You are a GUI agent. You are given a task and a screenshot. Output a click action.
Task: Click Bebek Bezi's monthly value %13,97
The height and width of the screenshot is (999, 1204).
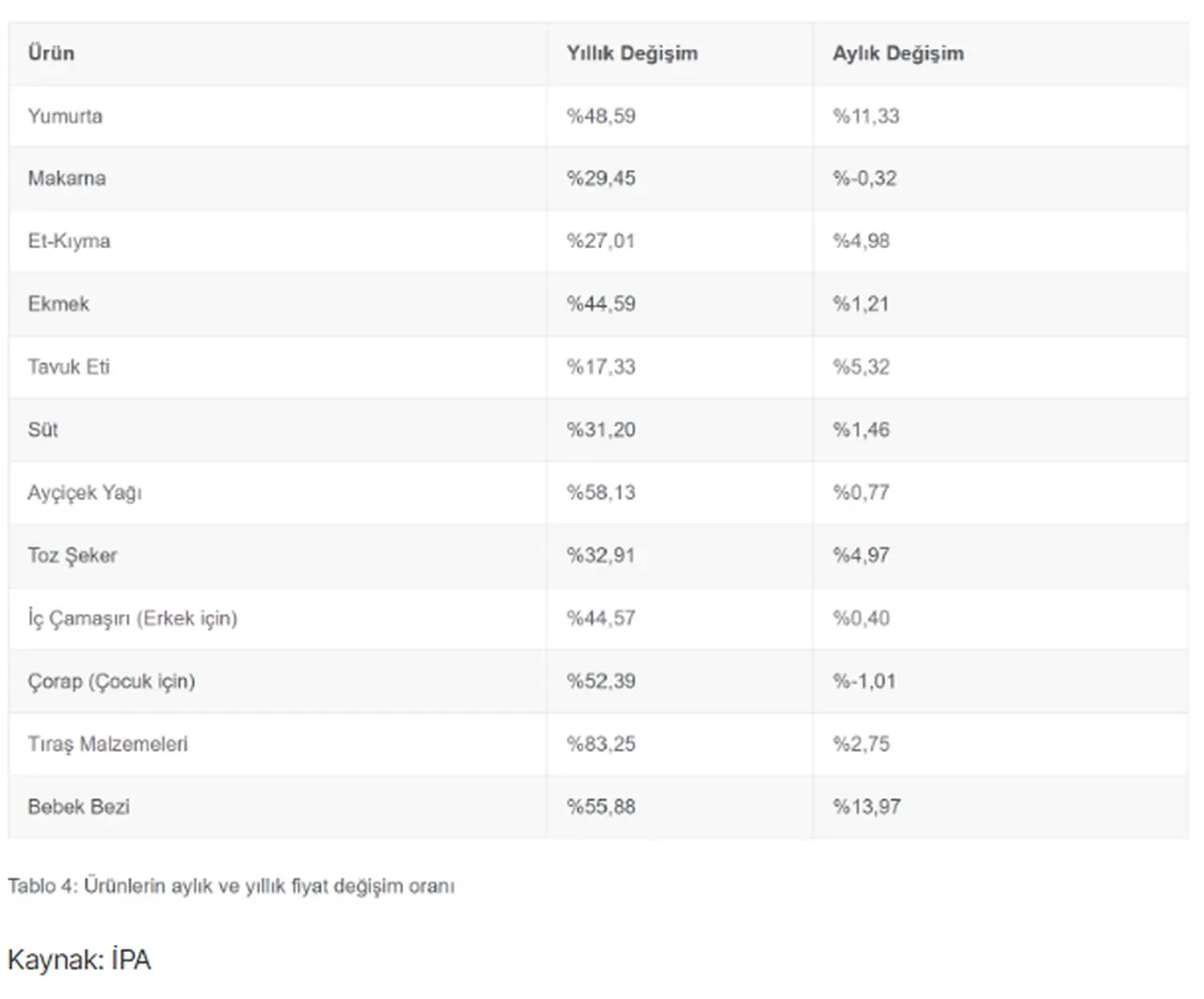coord(866,807)
